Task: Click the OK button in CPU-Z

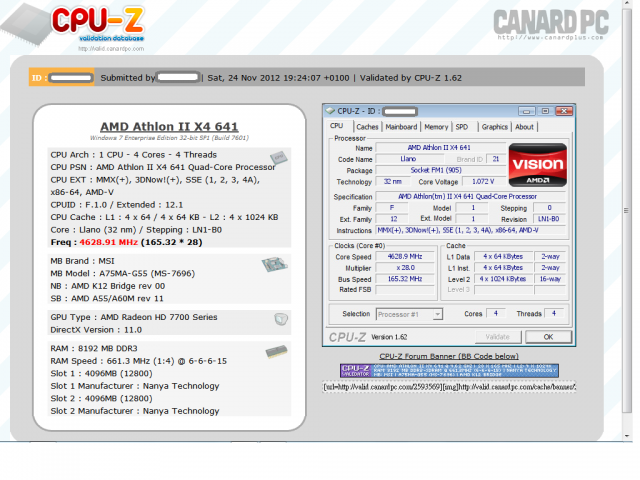Action: 548,337
